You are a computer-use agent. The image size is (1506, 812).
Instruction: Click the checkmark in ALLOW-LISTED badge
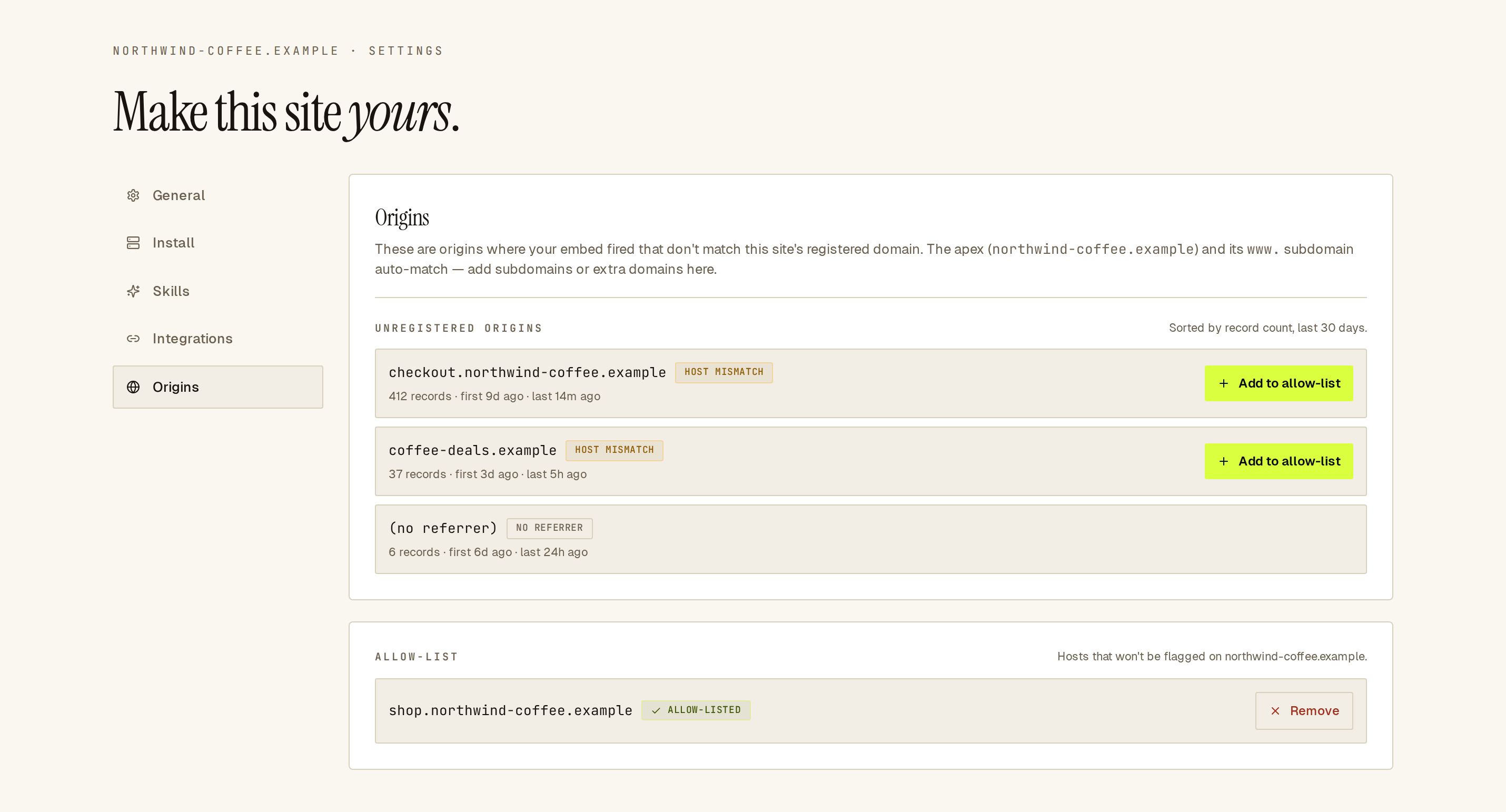656,710
